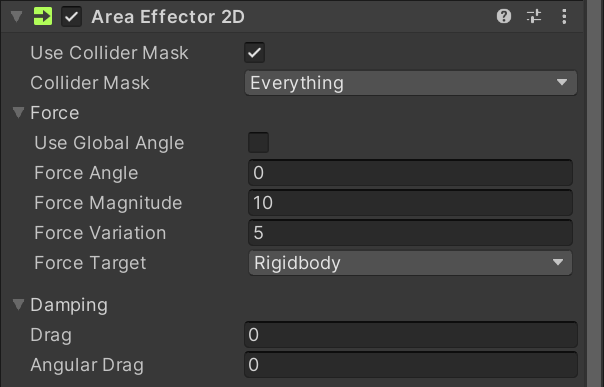Open the component presets slider icon
Image resolution: width=604 pixels, height=387 pixels.
click(534, 17)
